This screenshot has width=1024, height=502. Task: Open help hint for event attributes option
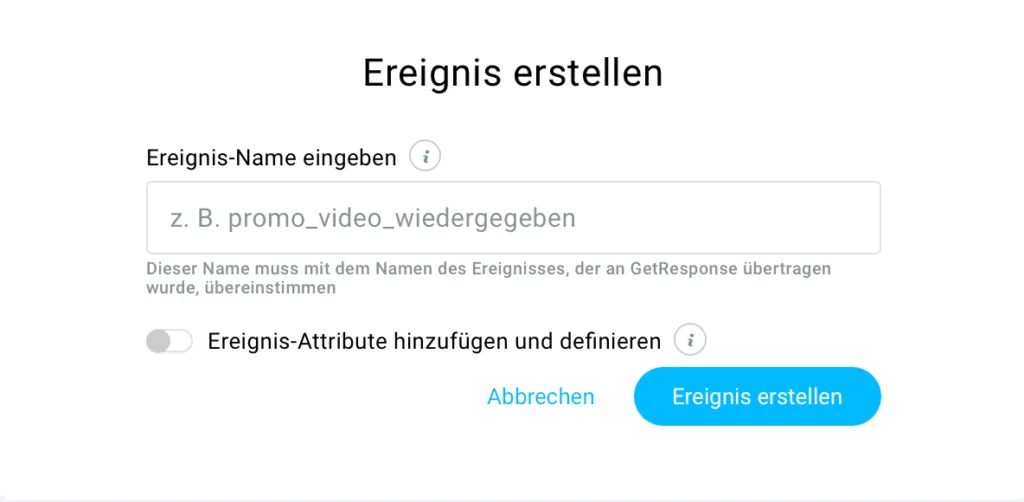click(690, 340)
